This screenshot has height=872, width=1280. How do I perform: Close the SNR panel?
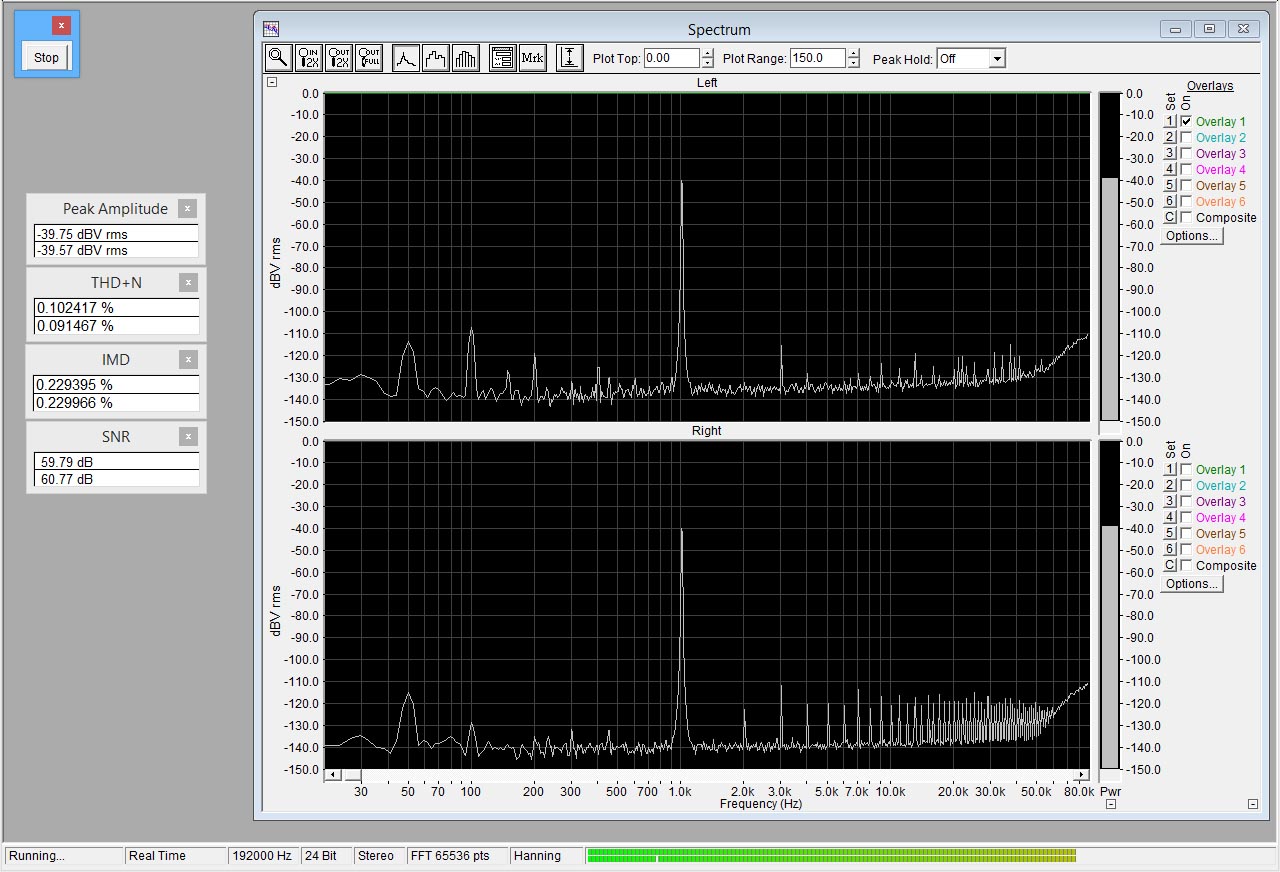click(x=187, y=436)
